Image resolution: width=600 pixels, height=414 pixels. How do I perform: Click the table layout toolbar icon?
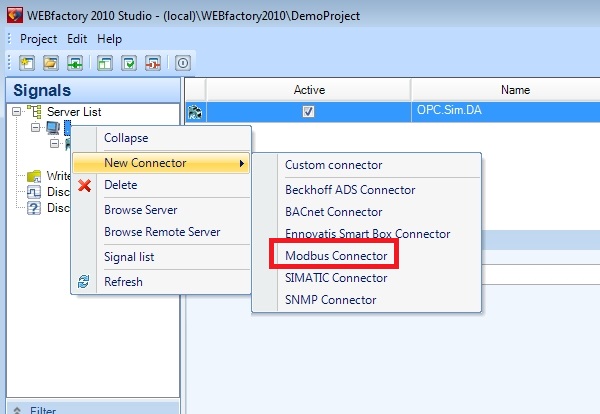point(105,62)
